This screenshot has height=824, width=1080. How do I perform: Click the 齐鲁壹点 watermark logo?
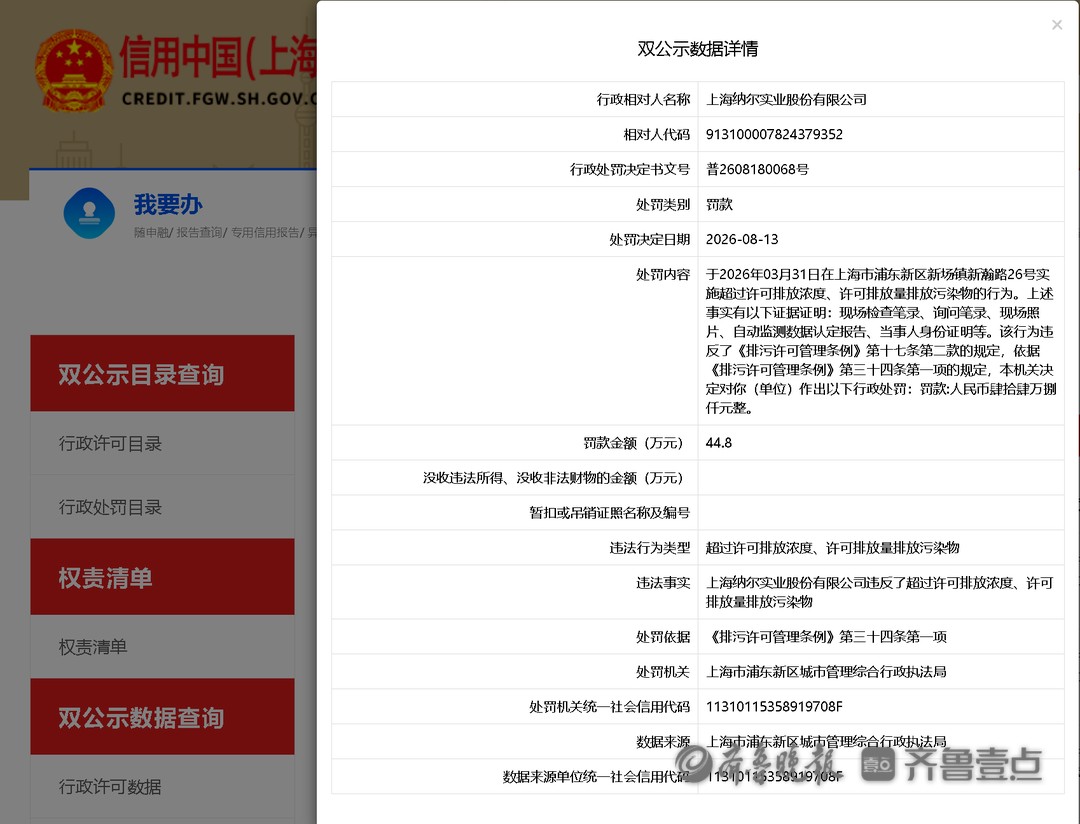[951, 764]
